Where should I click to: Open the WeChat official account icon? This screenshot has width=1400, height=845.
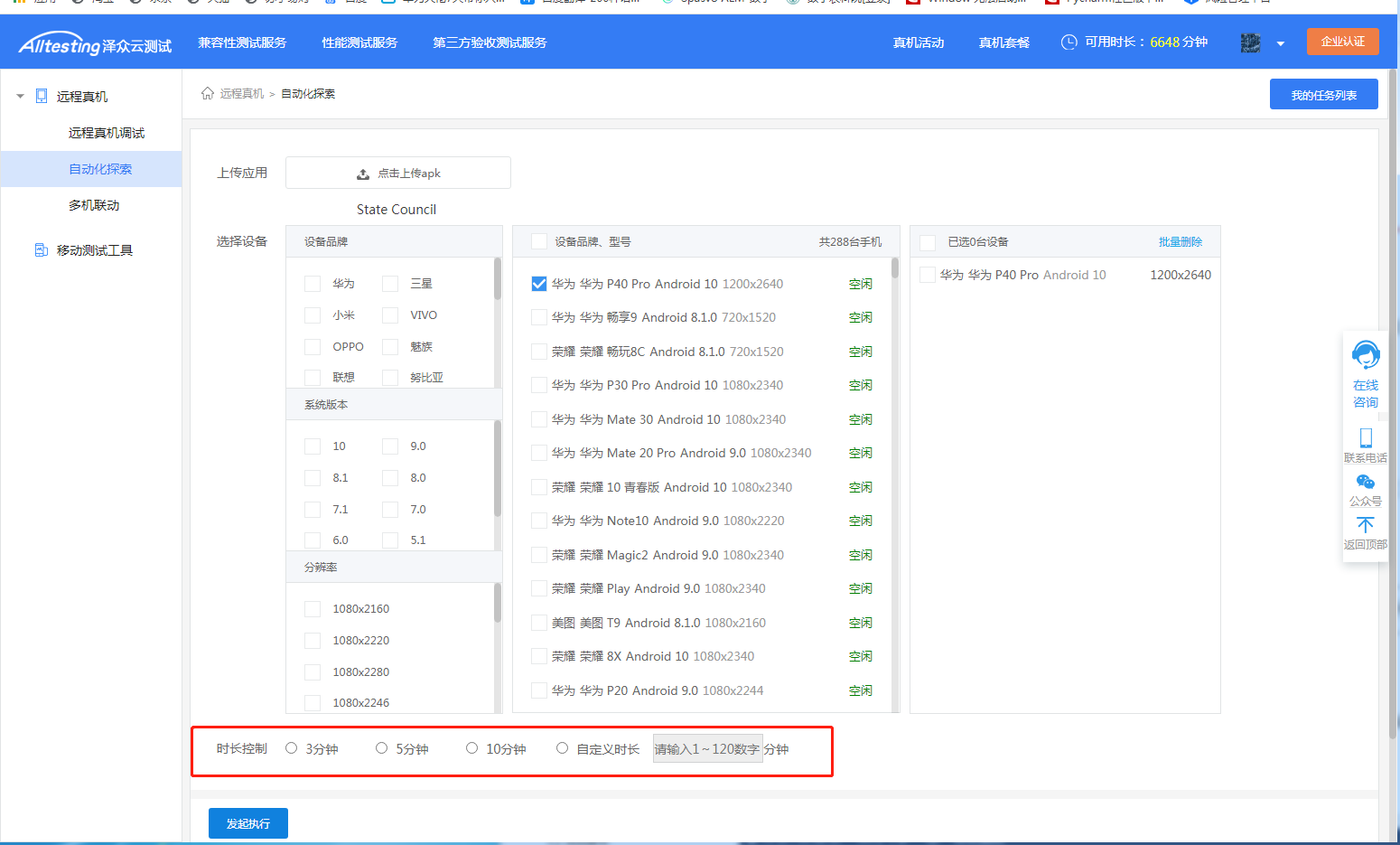[x=1365, y=483]
